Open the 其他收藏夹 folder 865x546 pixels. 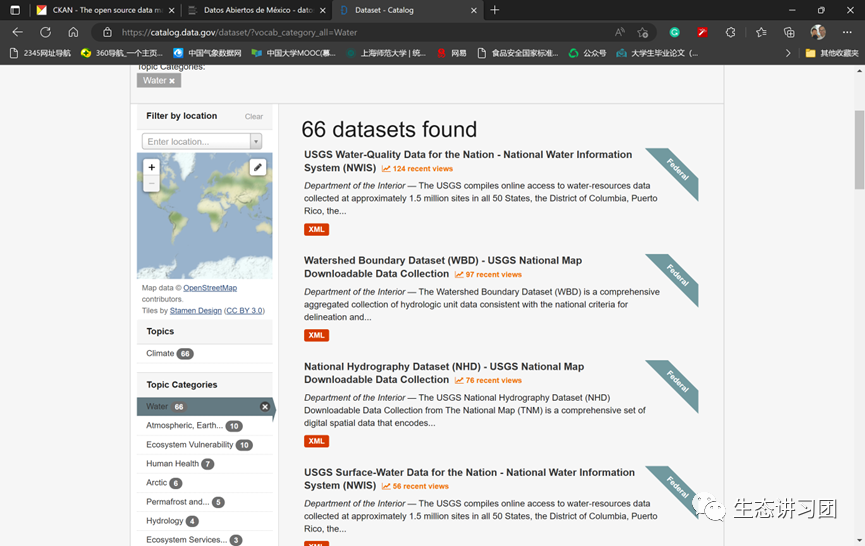[832, 53]
